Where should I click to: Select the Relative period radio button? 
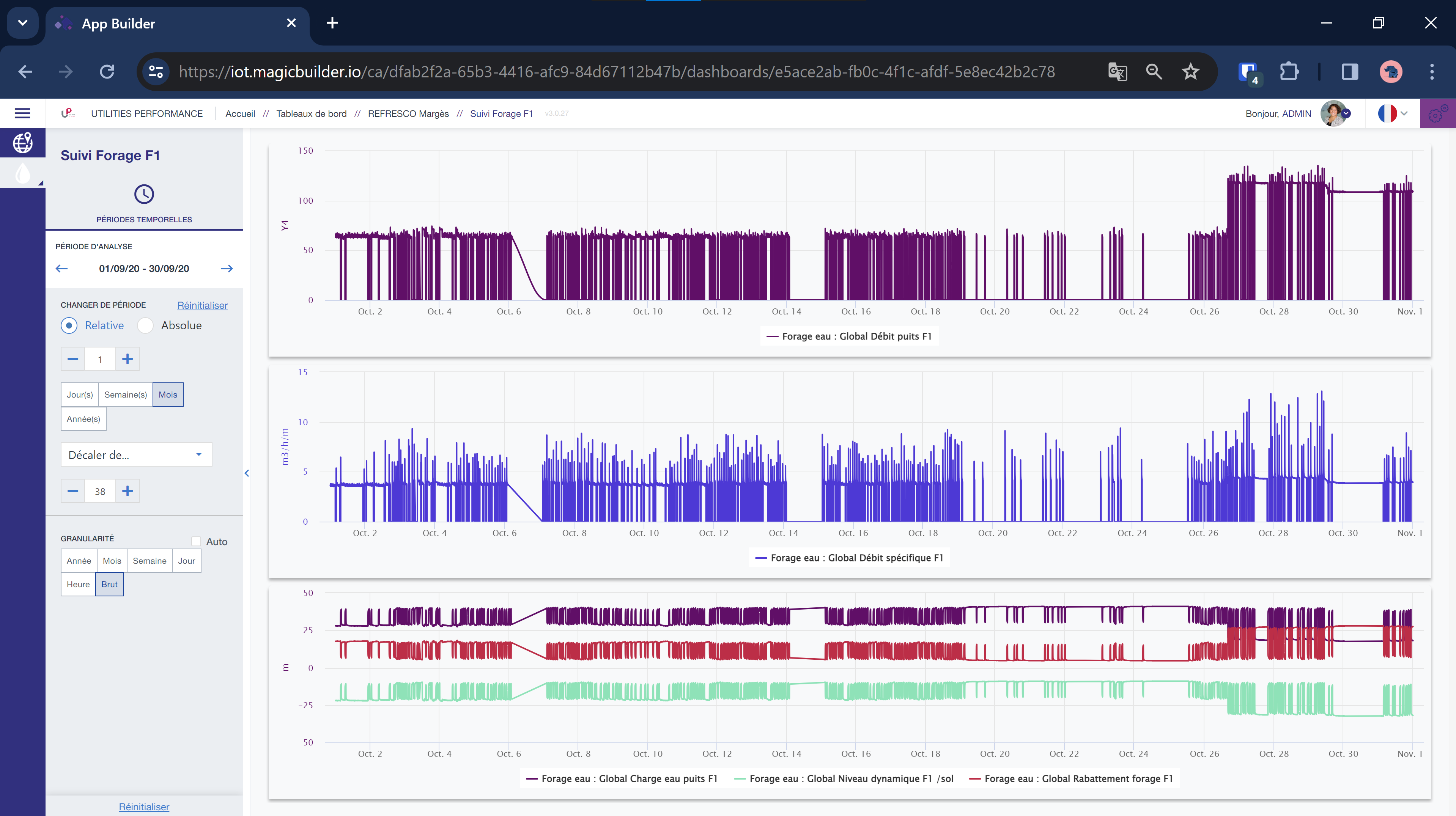coord(69,325)
